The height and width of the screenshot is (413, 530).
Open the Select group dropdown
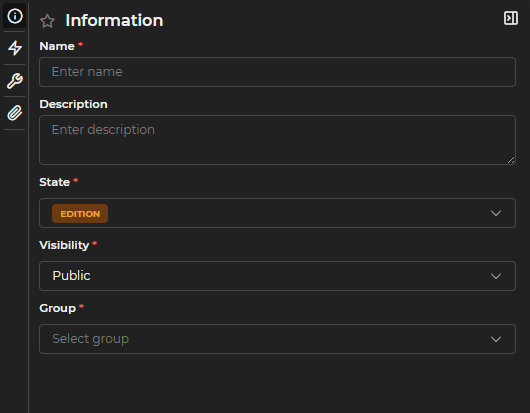coord(277,339)
